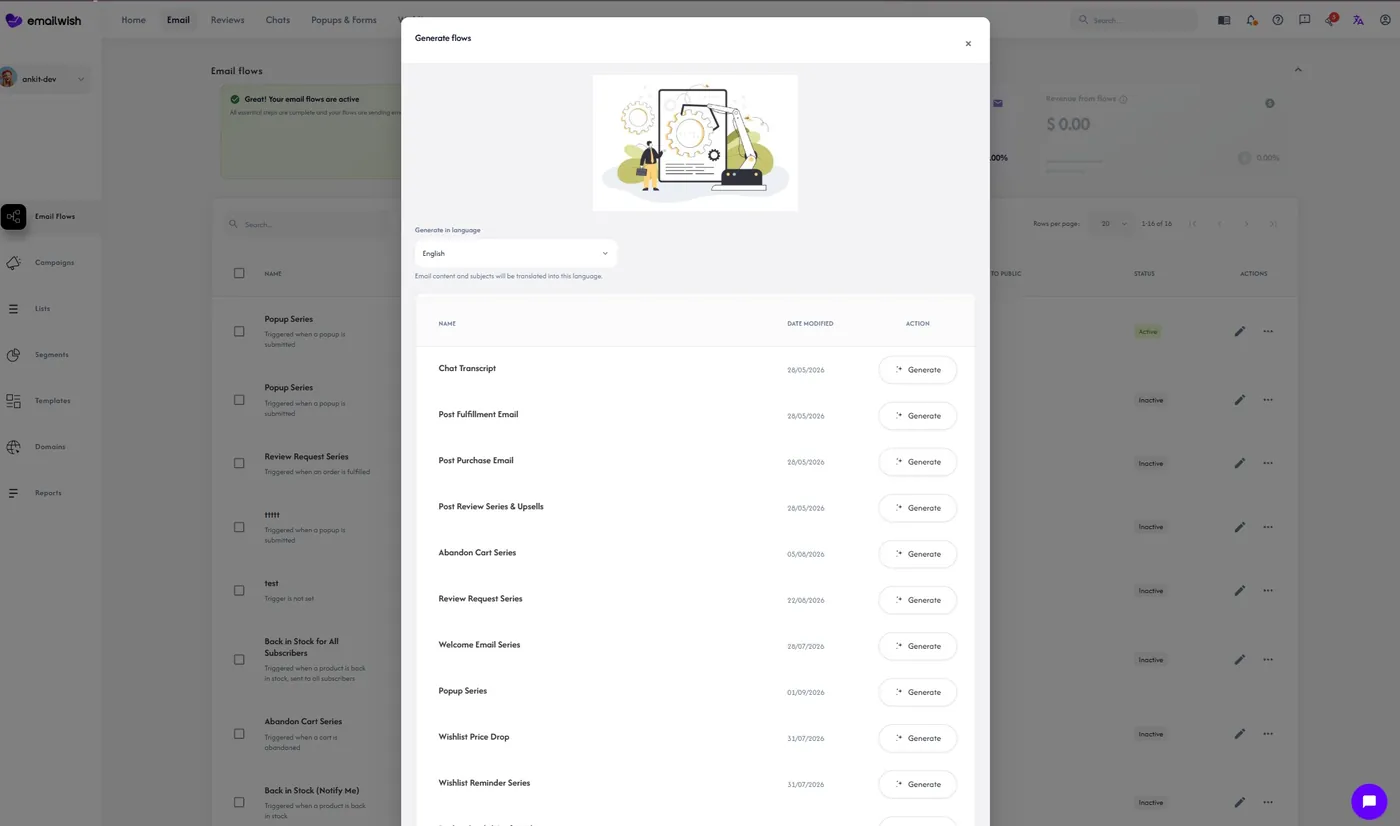Generate the Post Purchase Email flow

click(x=918, y=462)
